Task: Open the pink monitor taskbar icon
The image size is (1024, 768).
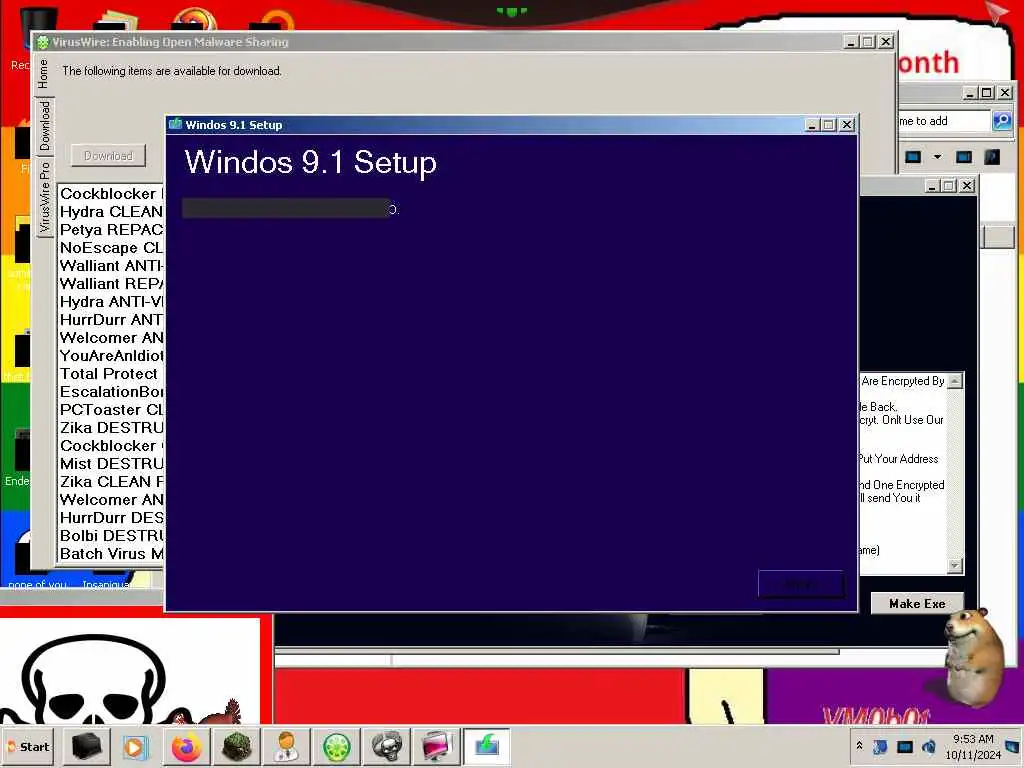Action: (436, 746)
